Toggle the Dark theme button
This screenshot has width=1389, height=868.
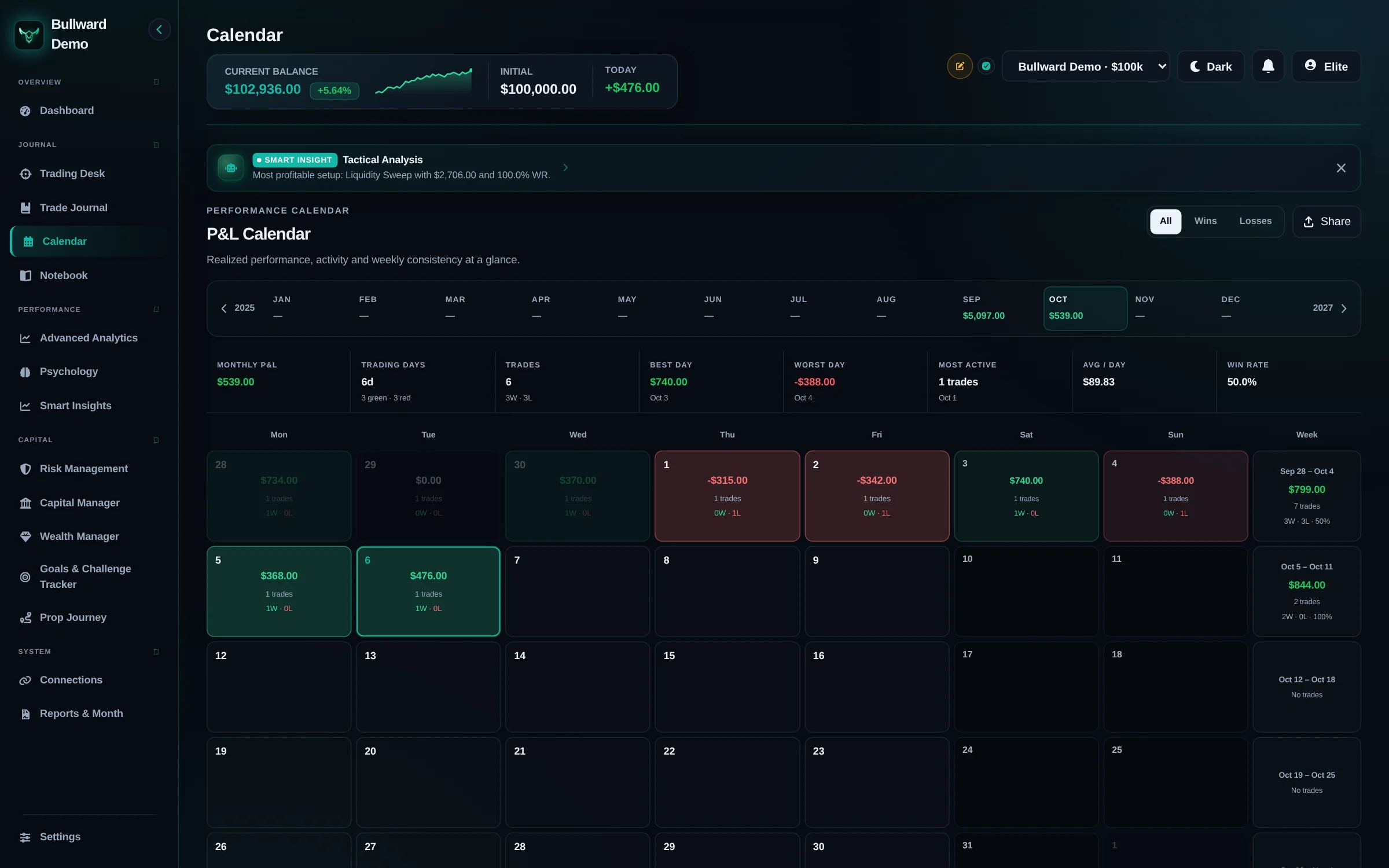point(1211,67)
